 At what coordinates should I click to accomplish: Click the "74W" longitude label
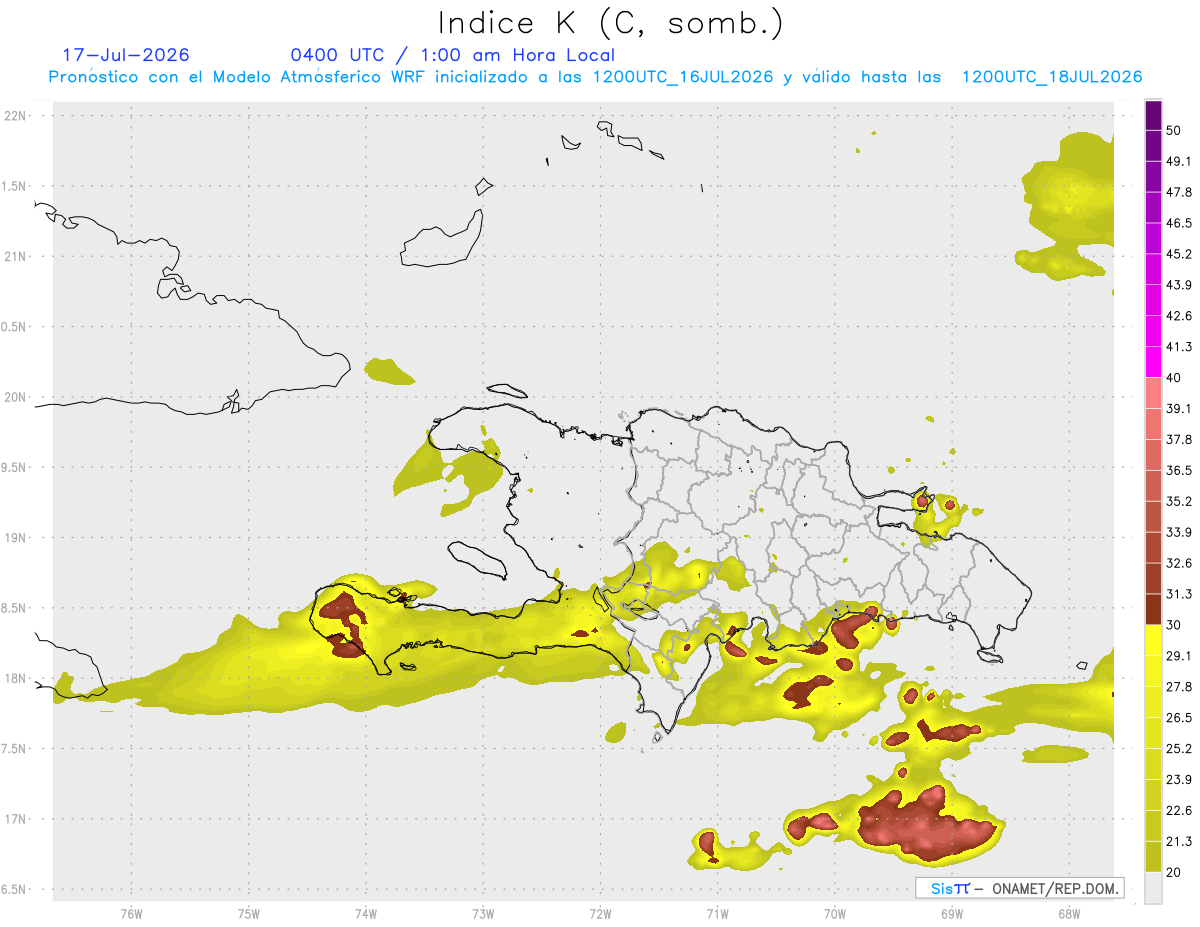tap(366, 912)
